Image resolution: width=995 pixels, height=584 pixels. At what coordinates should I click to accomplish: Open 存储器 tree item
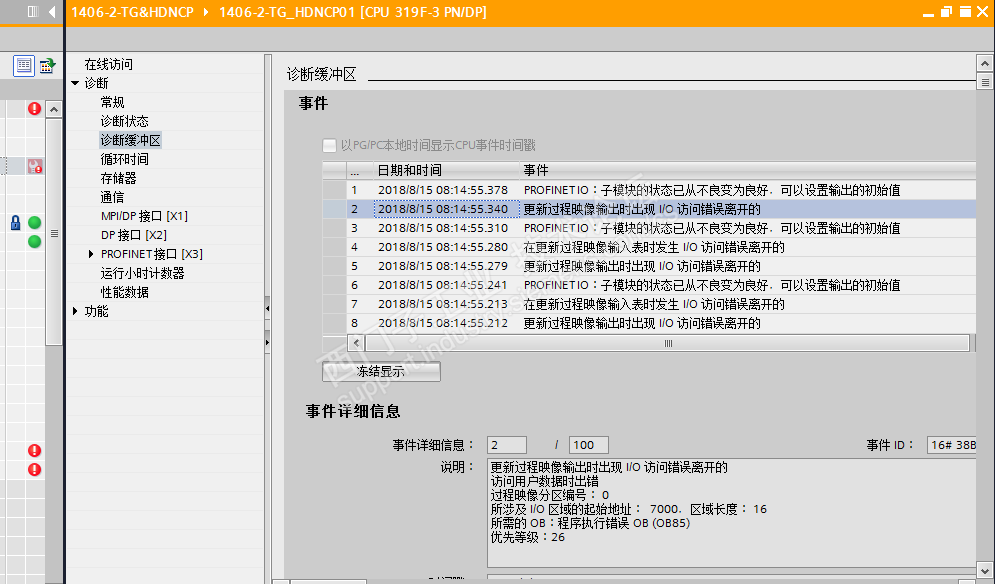(119, 178)
